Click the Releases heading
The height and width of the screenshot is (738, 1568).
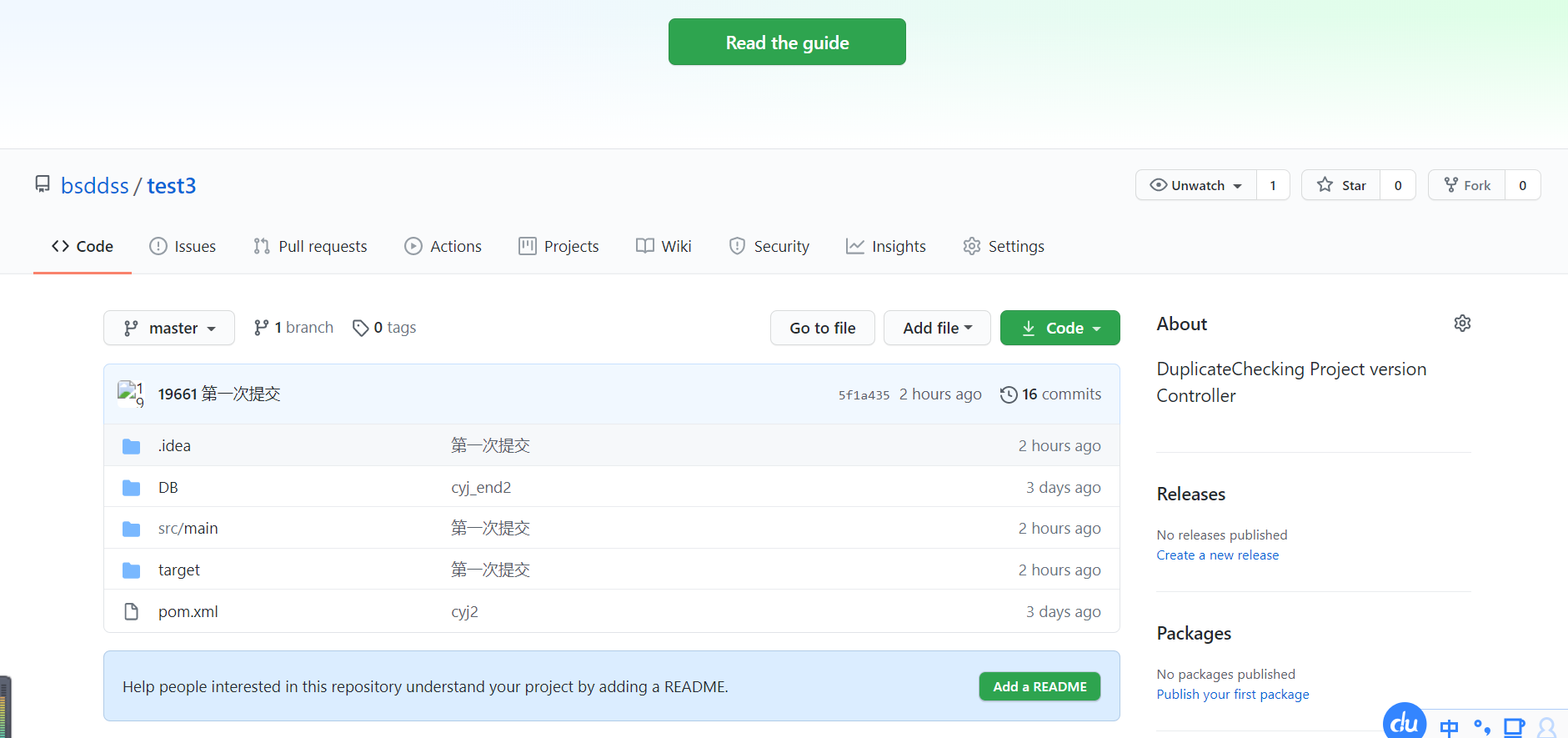(x=1191, y=495)
